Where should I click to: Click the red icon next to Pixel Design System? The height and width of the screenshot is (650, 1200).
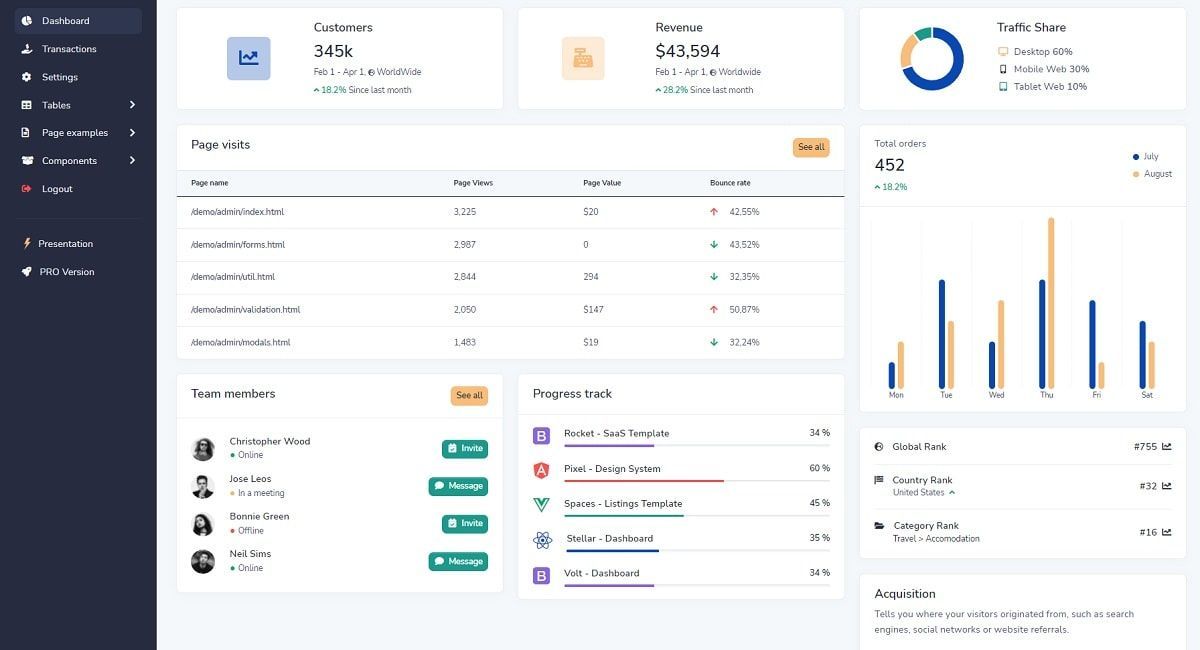[x=541, y=468]
